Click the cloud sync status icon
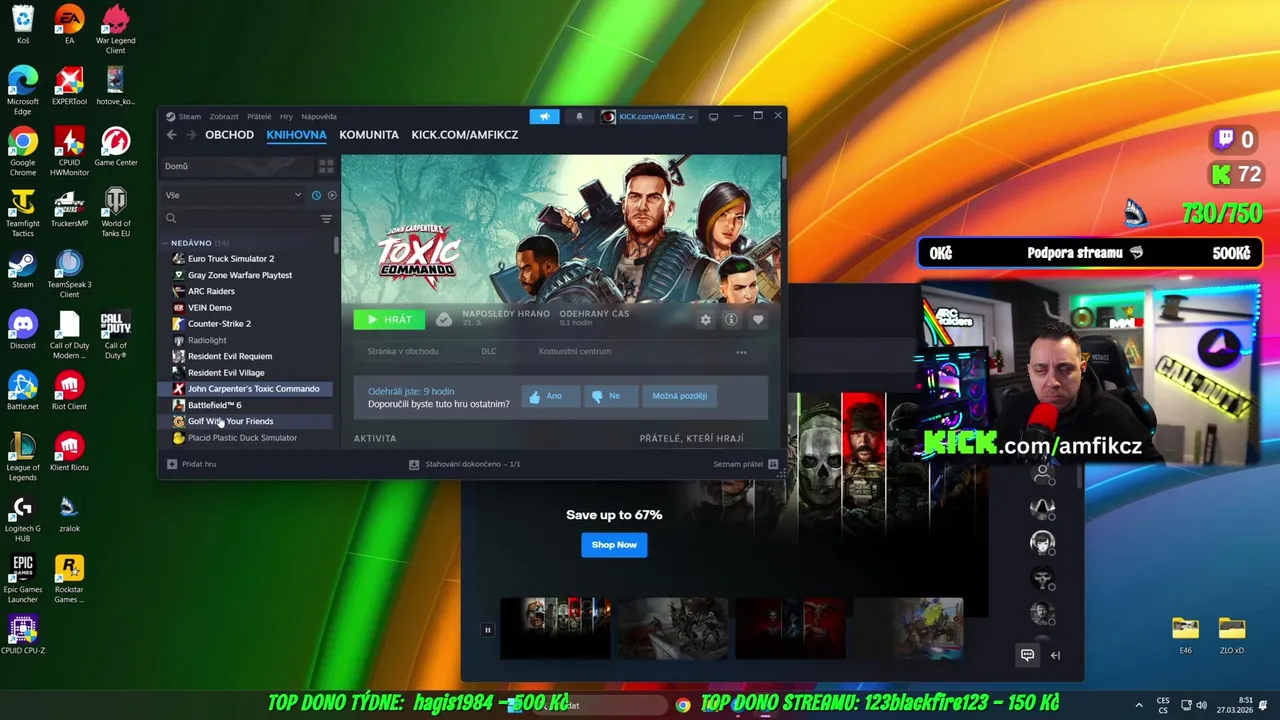The height and width of the screenshot is (720, 1280). tap(444, 320)
